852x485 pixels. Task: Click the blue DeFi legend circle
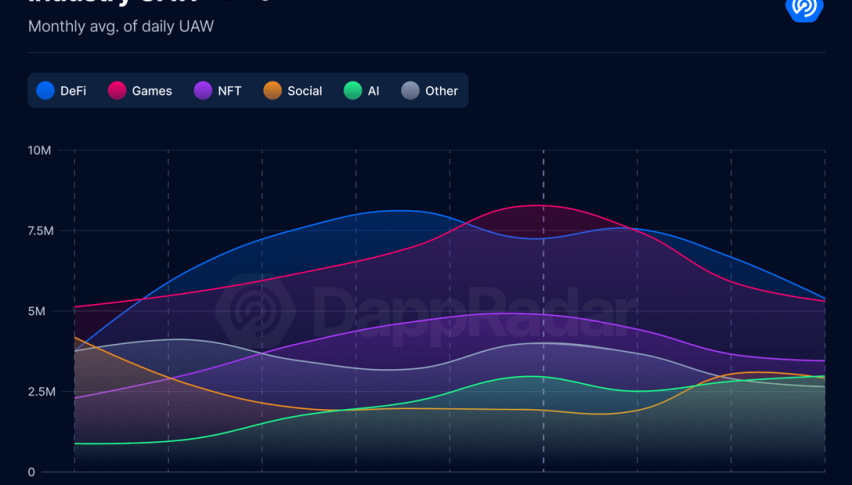coord(45,90)
